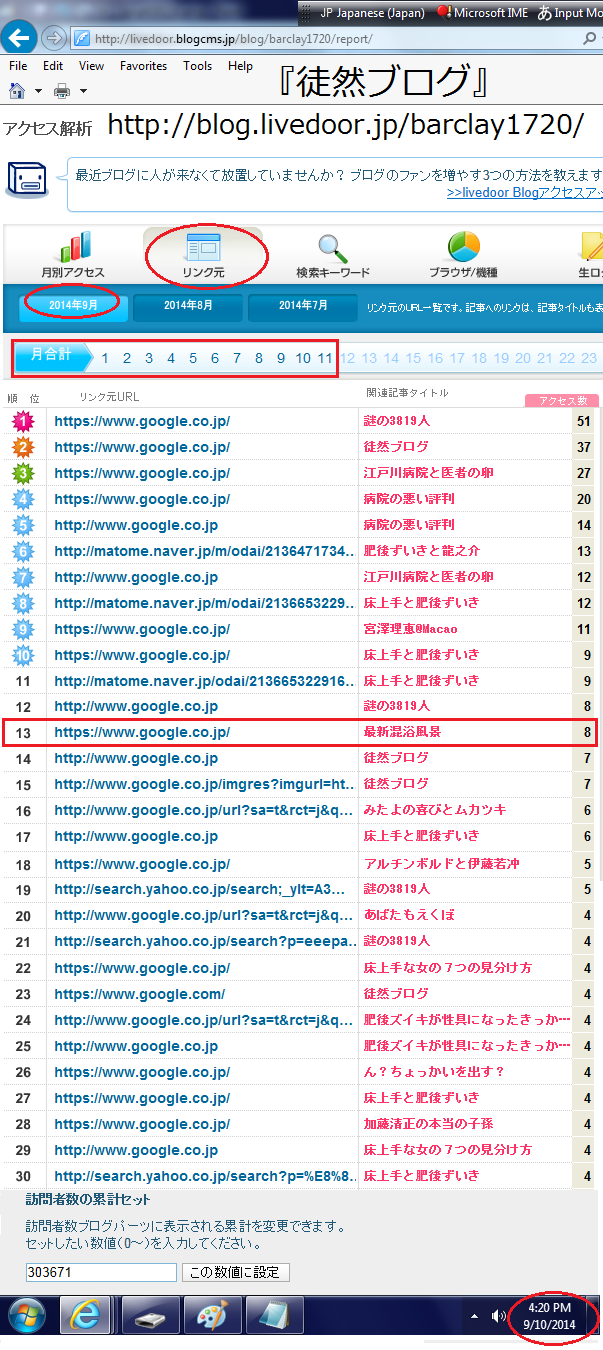The width and height of the screenshot is (603, 1350).
Task: Open ブラウザ/機種 pie chart tab
Action: [x=463, y=256]
